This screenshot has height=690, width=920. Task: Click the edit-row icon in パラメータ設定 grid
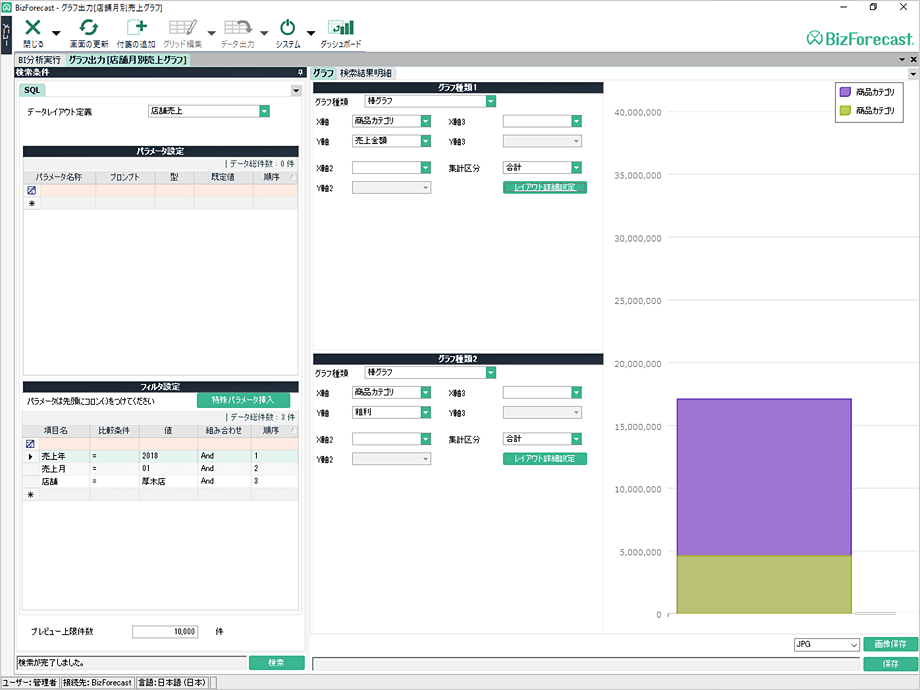[x=32, y=191]
